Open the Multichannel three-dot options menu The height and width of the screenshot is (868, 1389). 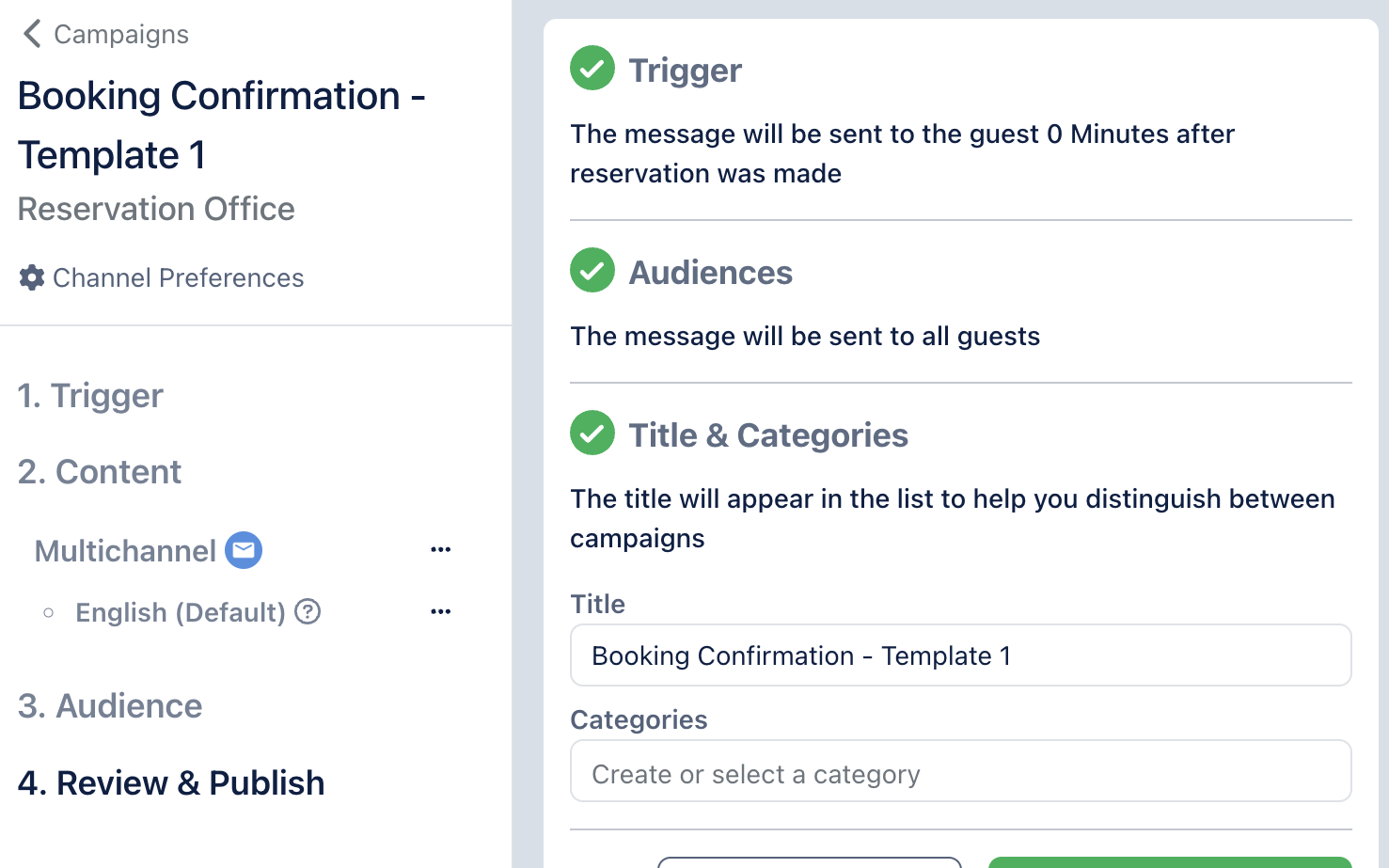[440, 549]
